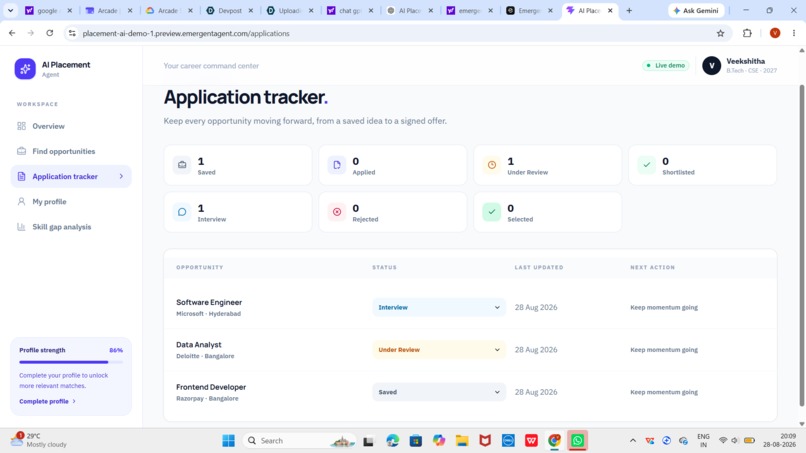Open Skill gap analysis in the sidebar
Screen dimensions: 806x453
[x=71, y=227]
